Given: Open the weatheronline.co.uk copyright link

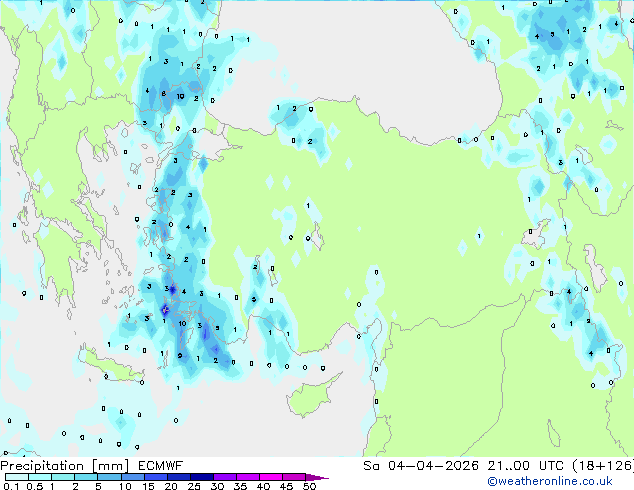Looking at the screenshot, I should (550, 481).
